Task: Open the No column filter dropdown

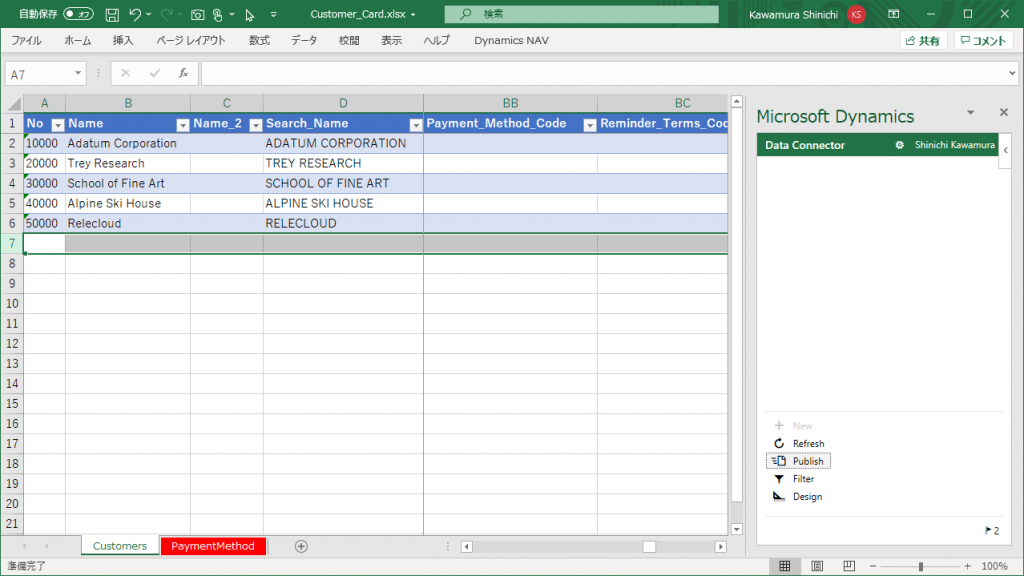Action: [x=57, y=125]
